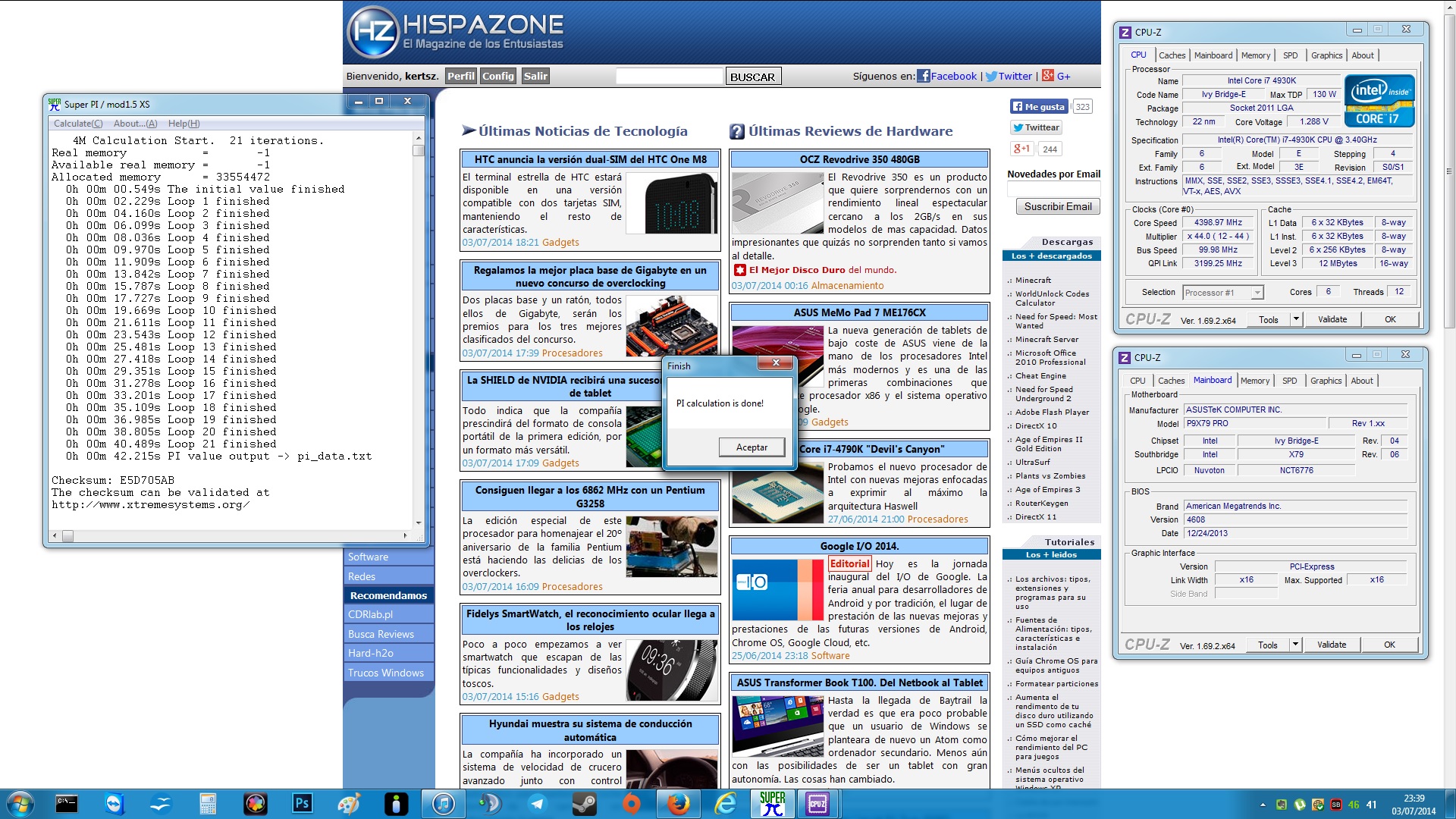This screenshot has width=1456, height=819.
Task: Open the Calculate menu in Super PI
Action: click(77, 124)
